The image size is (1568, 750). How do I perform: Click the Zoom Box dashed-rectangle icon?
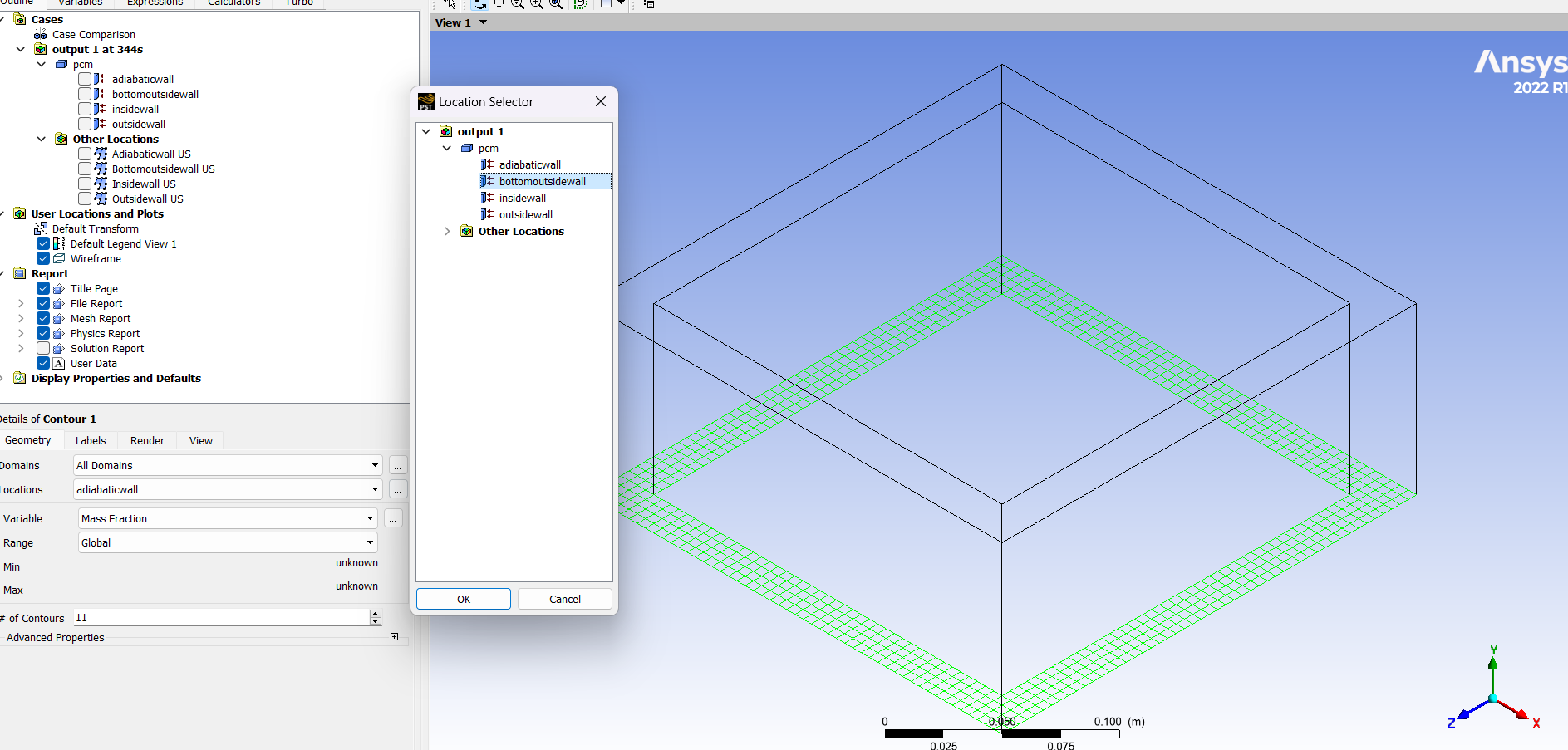click(580, 4)
